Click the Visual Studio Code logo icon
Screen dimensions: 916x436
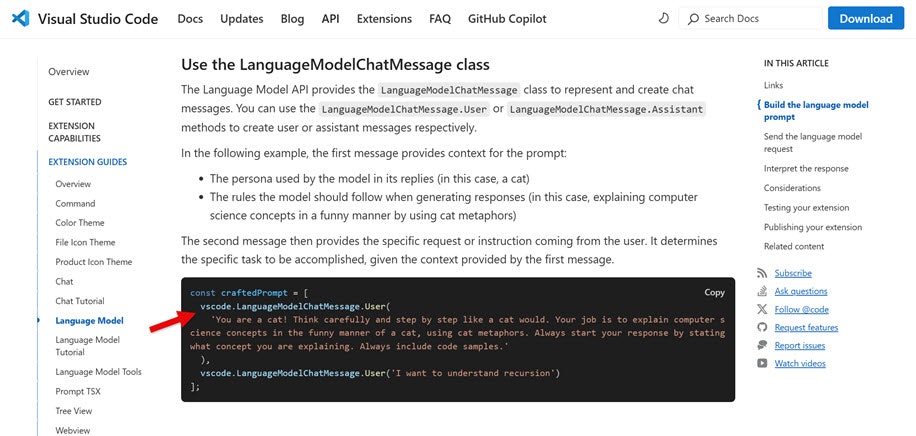click(x=20, y=19)
